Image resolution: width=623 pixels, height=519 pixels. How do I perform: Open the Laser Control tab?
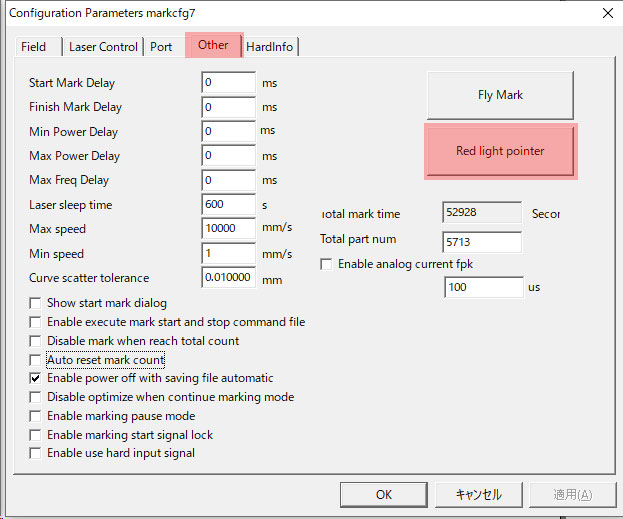click(103, 47)
